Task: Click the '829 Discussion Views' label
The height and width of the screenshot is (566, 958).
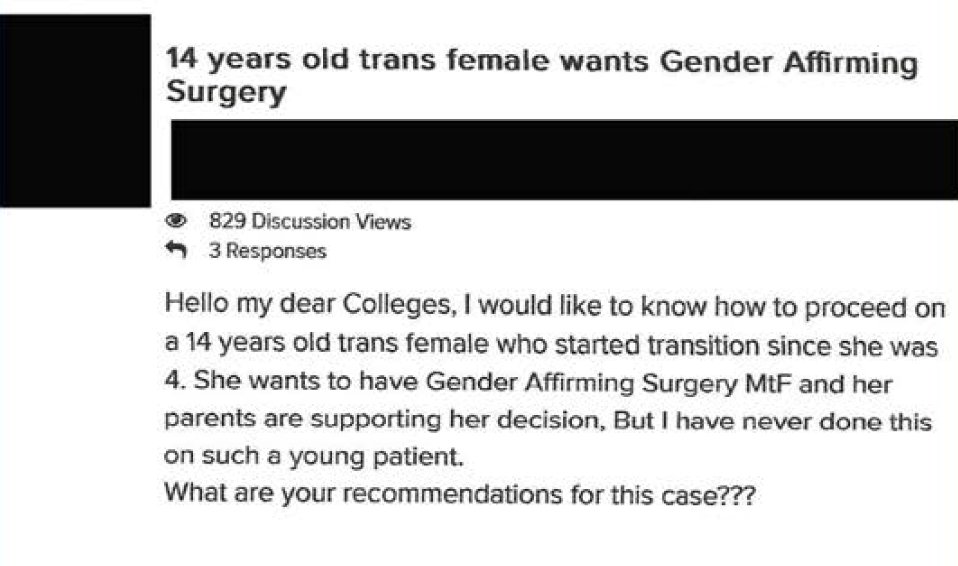Action: tap(309, 222)
